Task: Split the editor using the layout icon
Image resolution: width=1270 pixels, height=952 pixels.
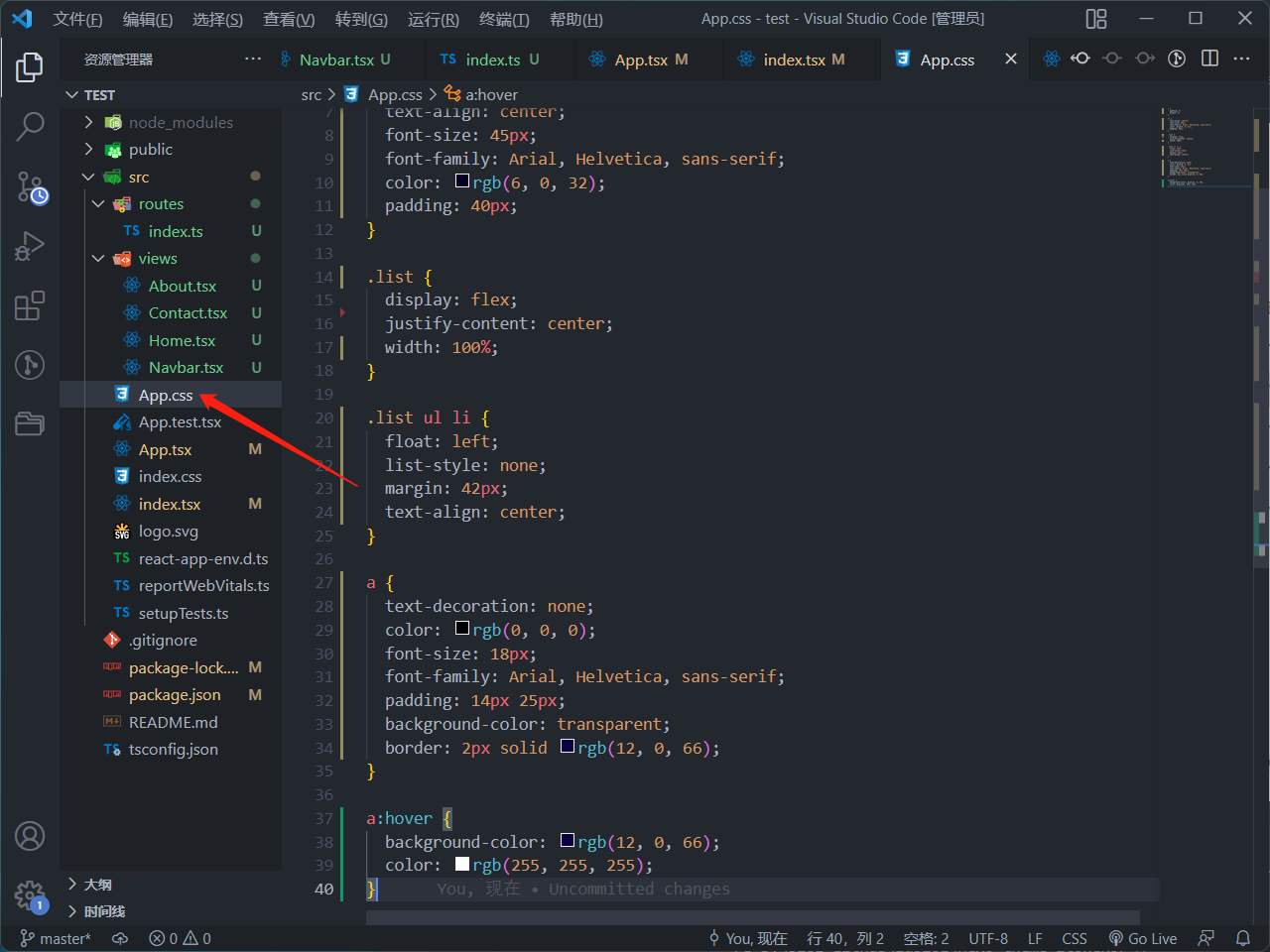Action: (x=1210, y=59)
